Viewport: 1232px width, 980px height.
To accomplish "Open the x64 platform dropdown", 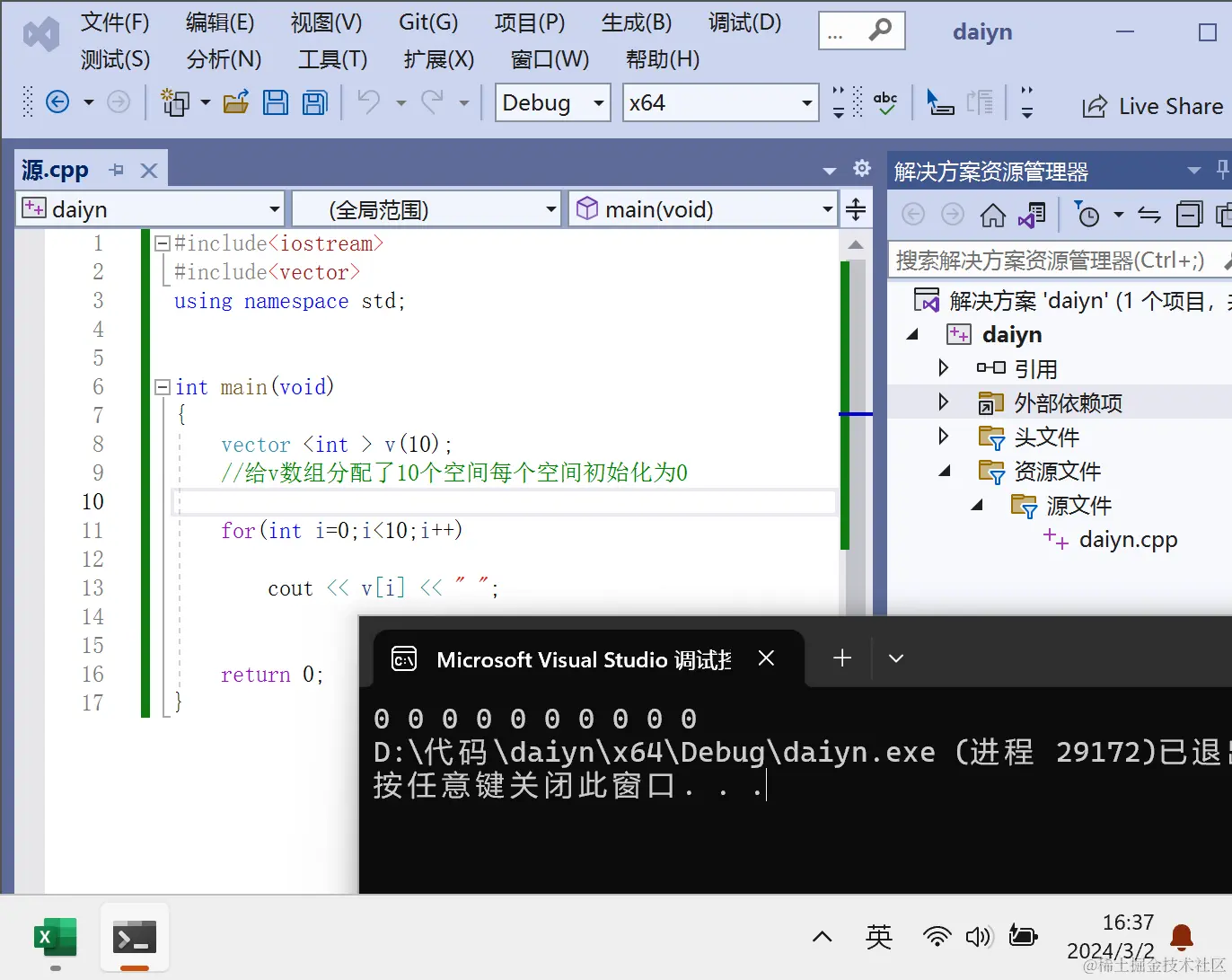I will coord(721,102).
